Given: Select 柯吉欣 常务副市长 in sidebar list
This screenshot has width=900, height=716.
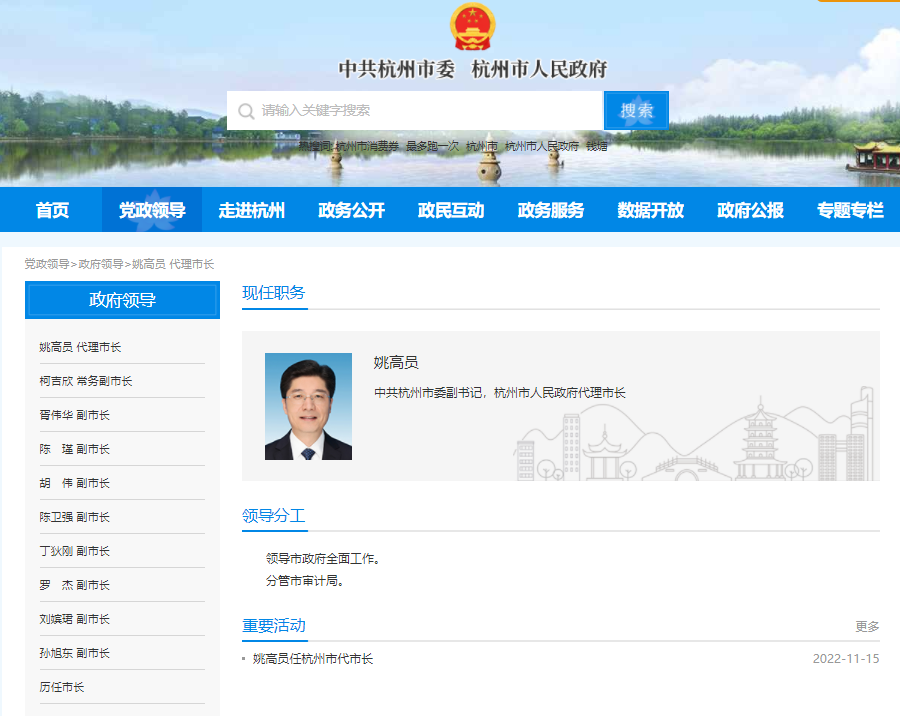Looking at the screenshot, I should coord(86,381).
